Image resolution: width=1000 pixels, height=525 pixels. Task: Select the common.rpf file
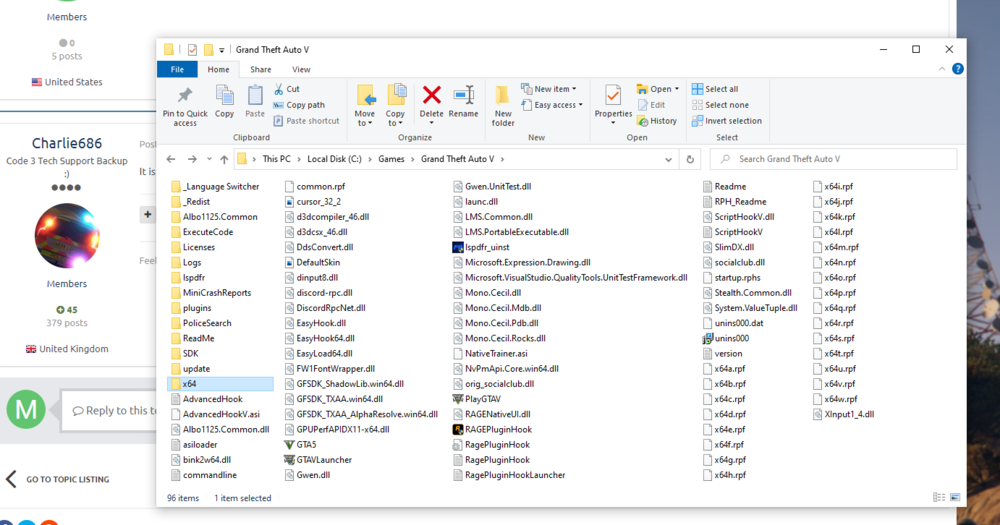314,186
